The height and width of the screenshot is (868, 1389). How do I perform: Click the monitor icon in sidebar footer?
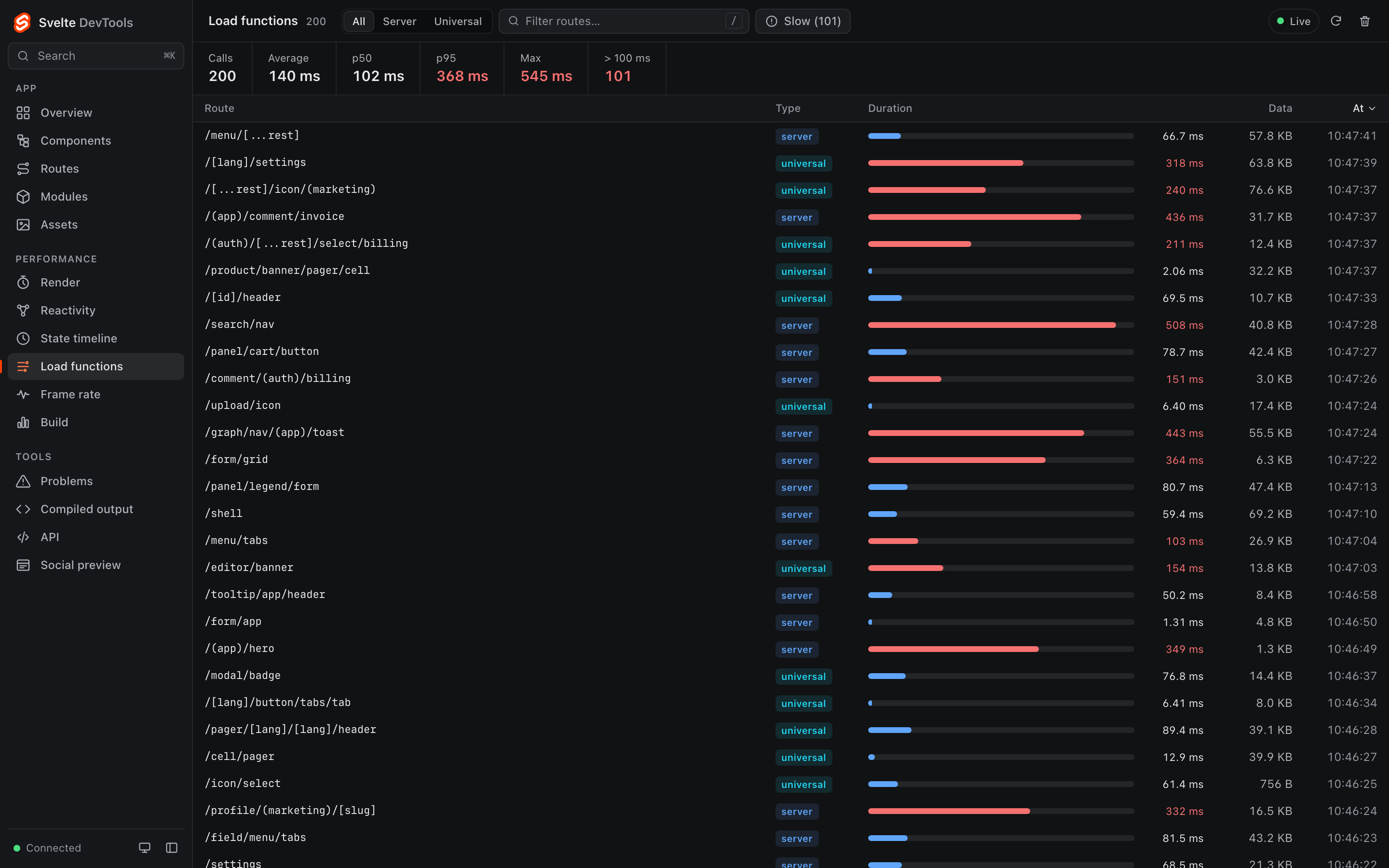(x=145, y=848)
